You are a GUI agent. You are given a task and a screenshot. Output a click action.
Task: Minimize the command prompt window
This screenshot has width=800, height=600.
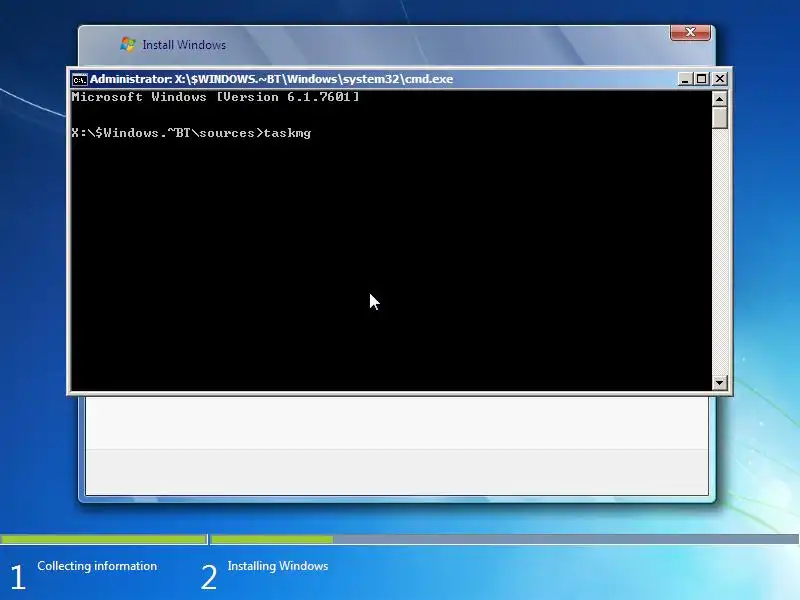tap(685, 79)
